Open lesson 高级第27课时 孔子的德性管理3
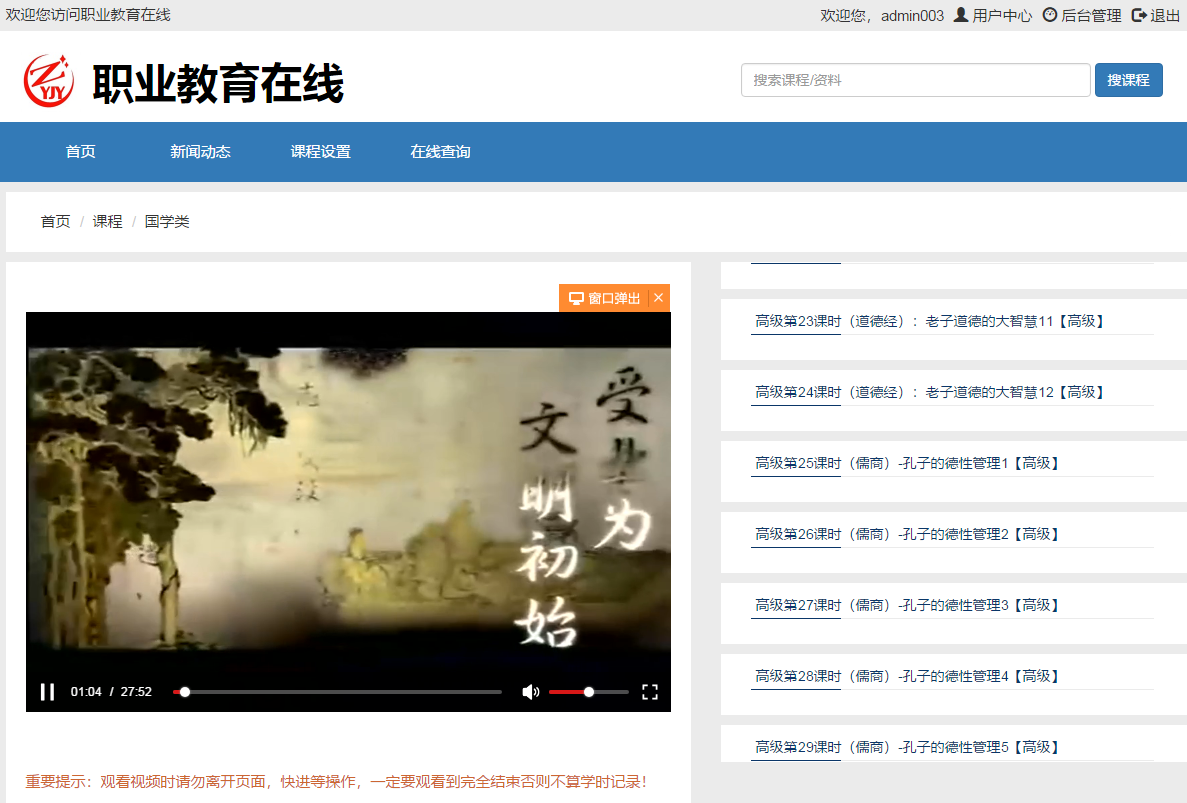This screenshot has width=1187, height=803. (x=906, y=605)
